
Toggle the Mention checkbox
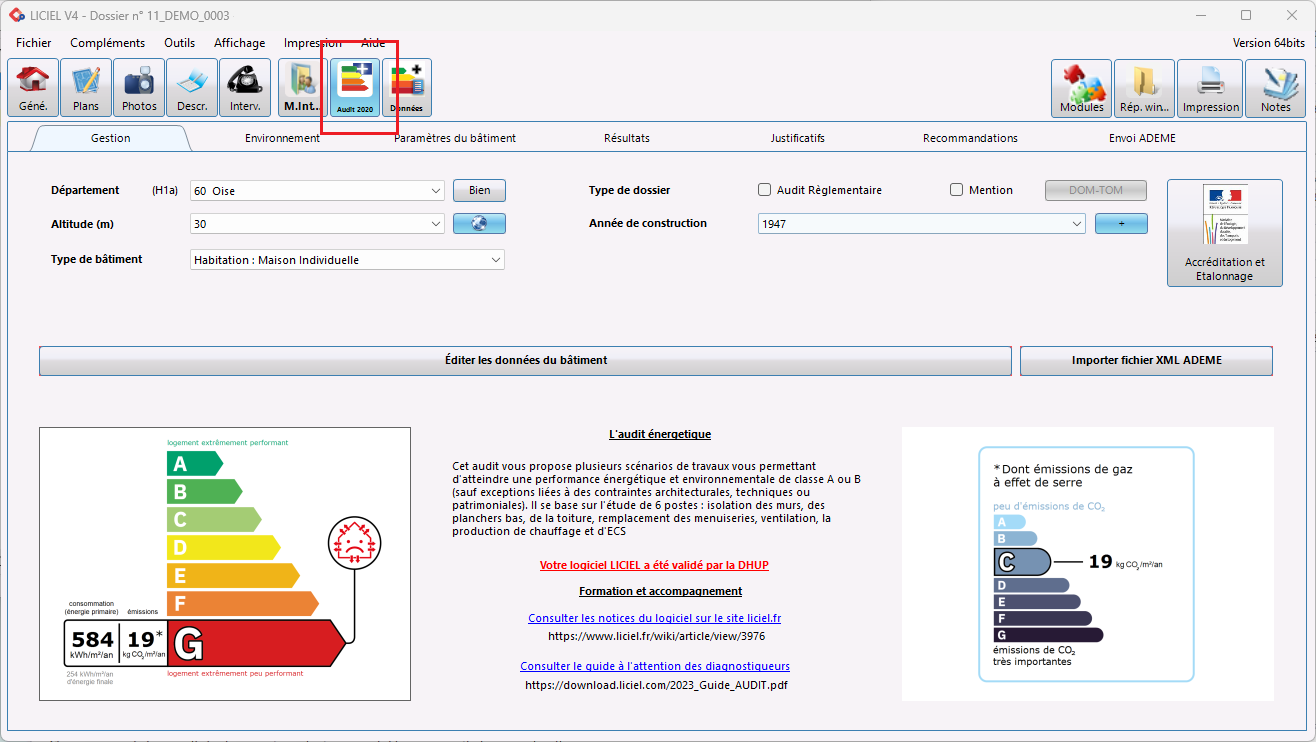[x=956, y=190]
